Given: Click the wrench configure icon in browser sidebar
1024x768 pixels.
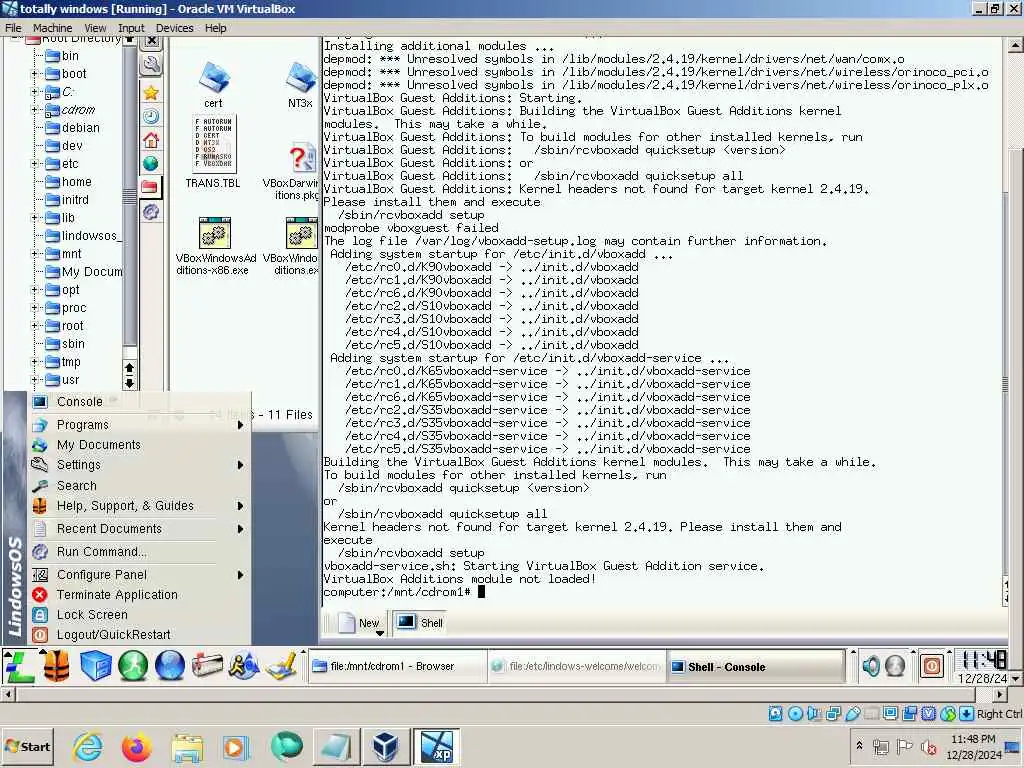Looking at the screenshot, I should pyautogui.click(x=151, y=65).
